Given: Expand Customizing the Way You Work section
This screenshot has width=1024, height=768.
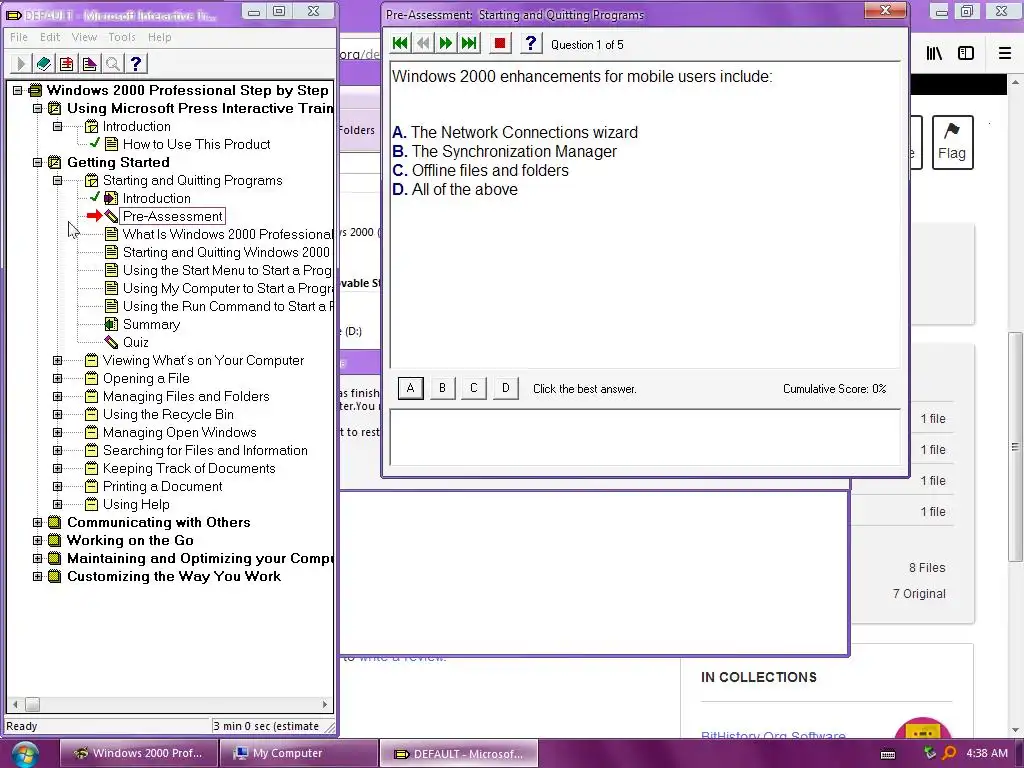Looking at the screenshot, I should pyautogui.click(x=38, y=576).
